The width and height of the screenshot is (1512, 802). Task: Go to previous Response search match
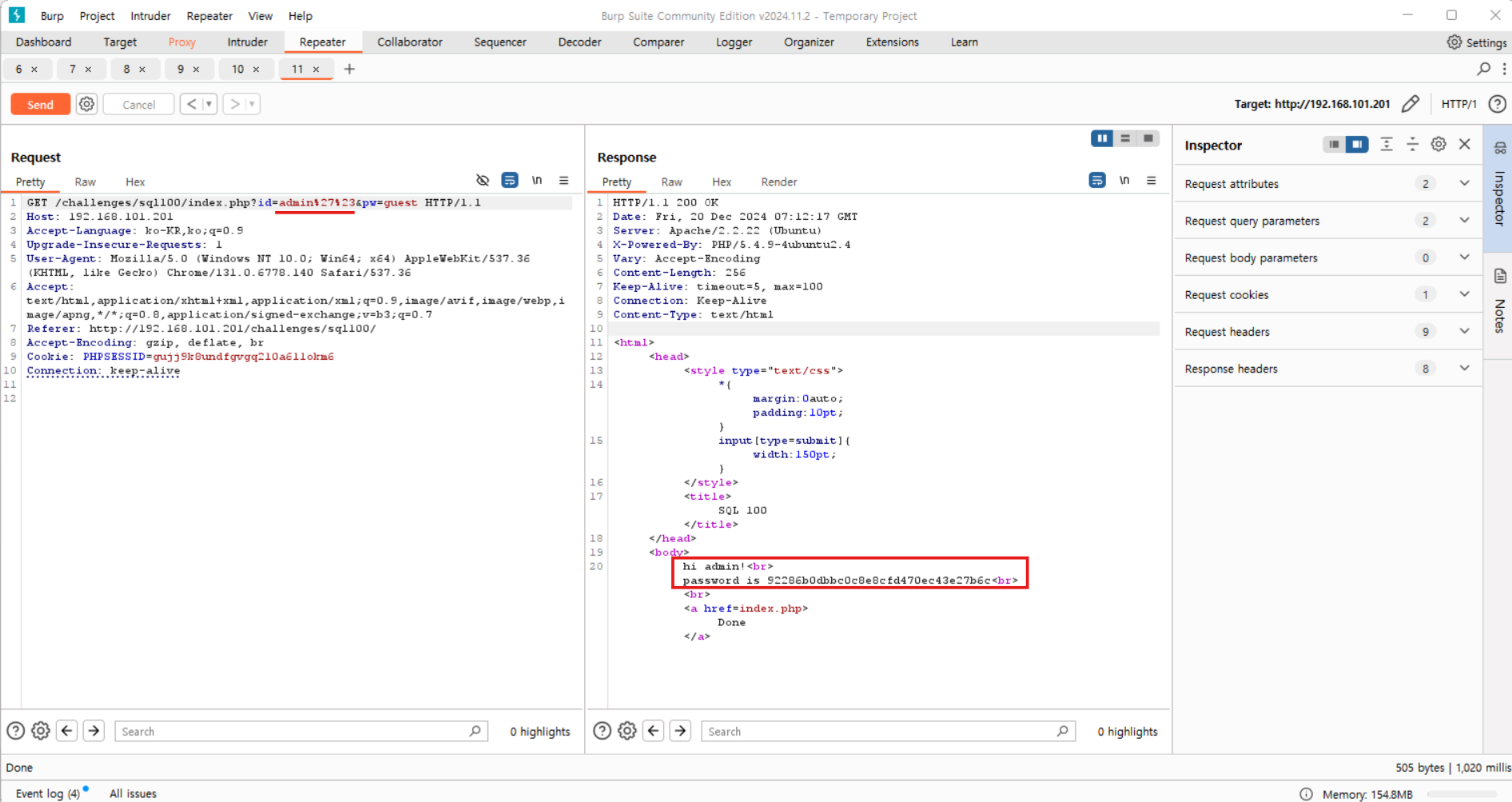654,731
